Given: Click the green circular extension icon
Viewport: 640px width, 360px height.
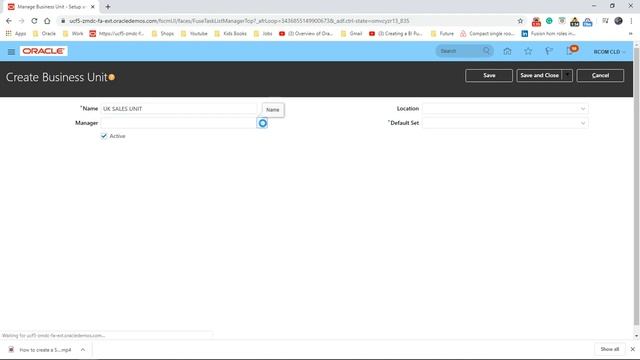Looking at the screenshot, I should (549, 21).
